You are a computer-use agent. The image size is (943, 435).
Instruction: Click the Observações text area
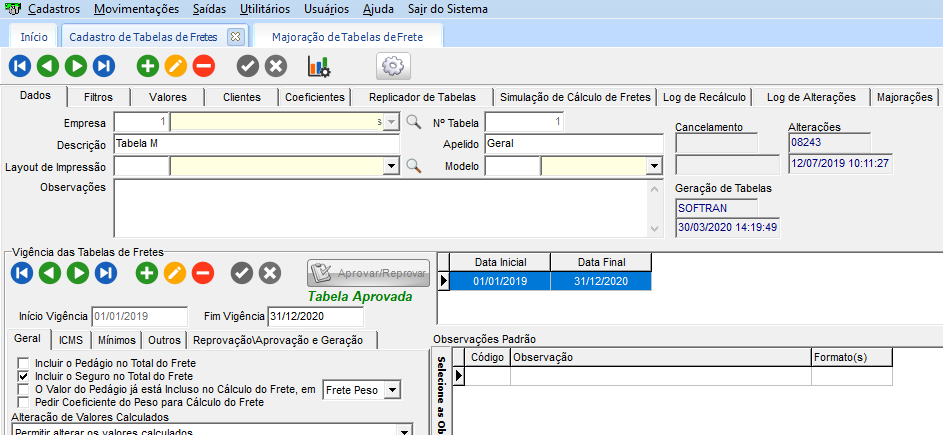[388, 208]
